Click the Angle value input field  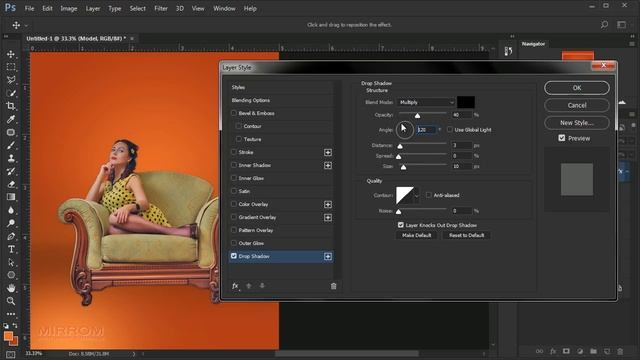click(427, 130)
